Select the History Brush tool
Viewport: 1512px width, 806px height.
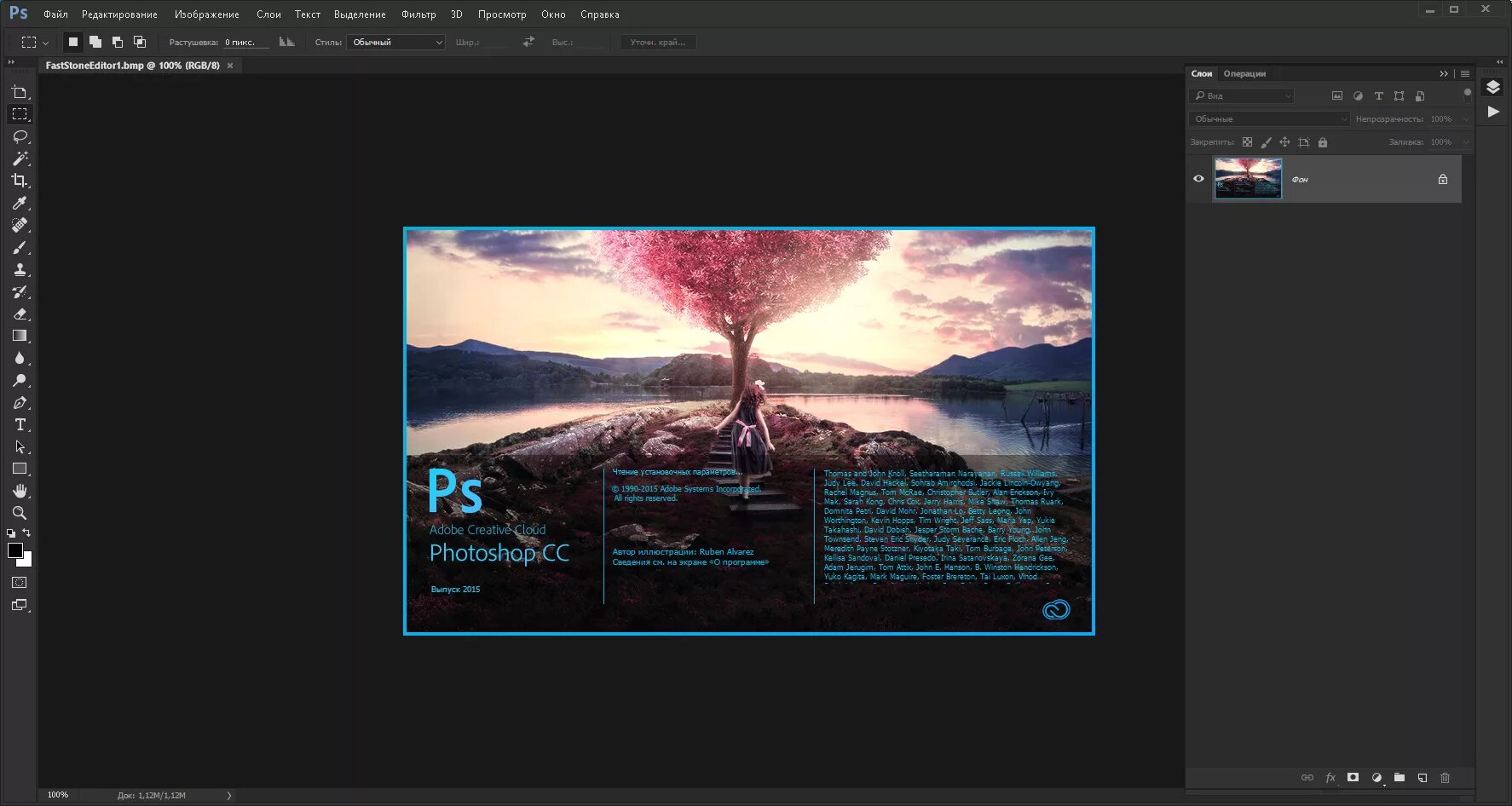coord(20,291)
